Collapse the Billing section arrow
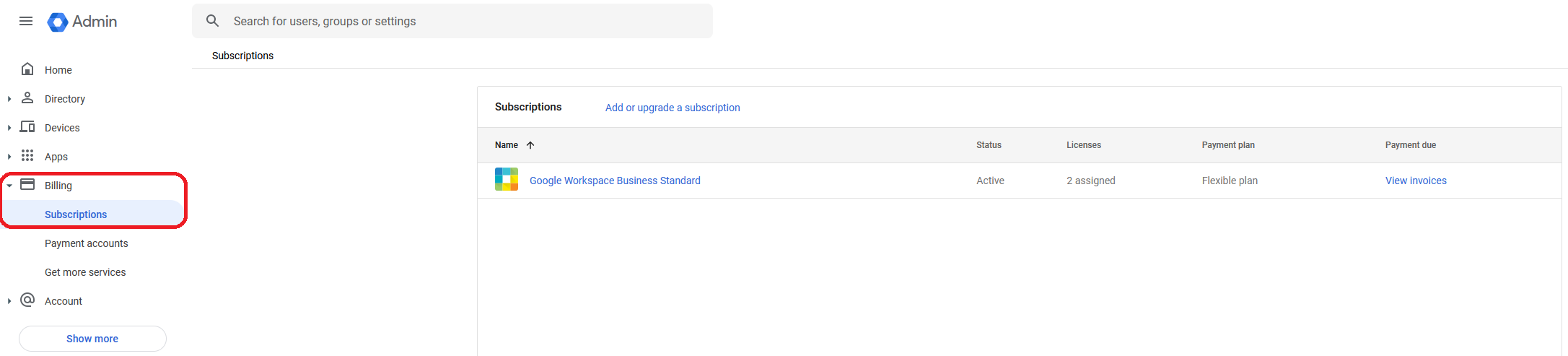The image size is (1568, 356). (x=9, y=186)
